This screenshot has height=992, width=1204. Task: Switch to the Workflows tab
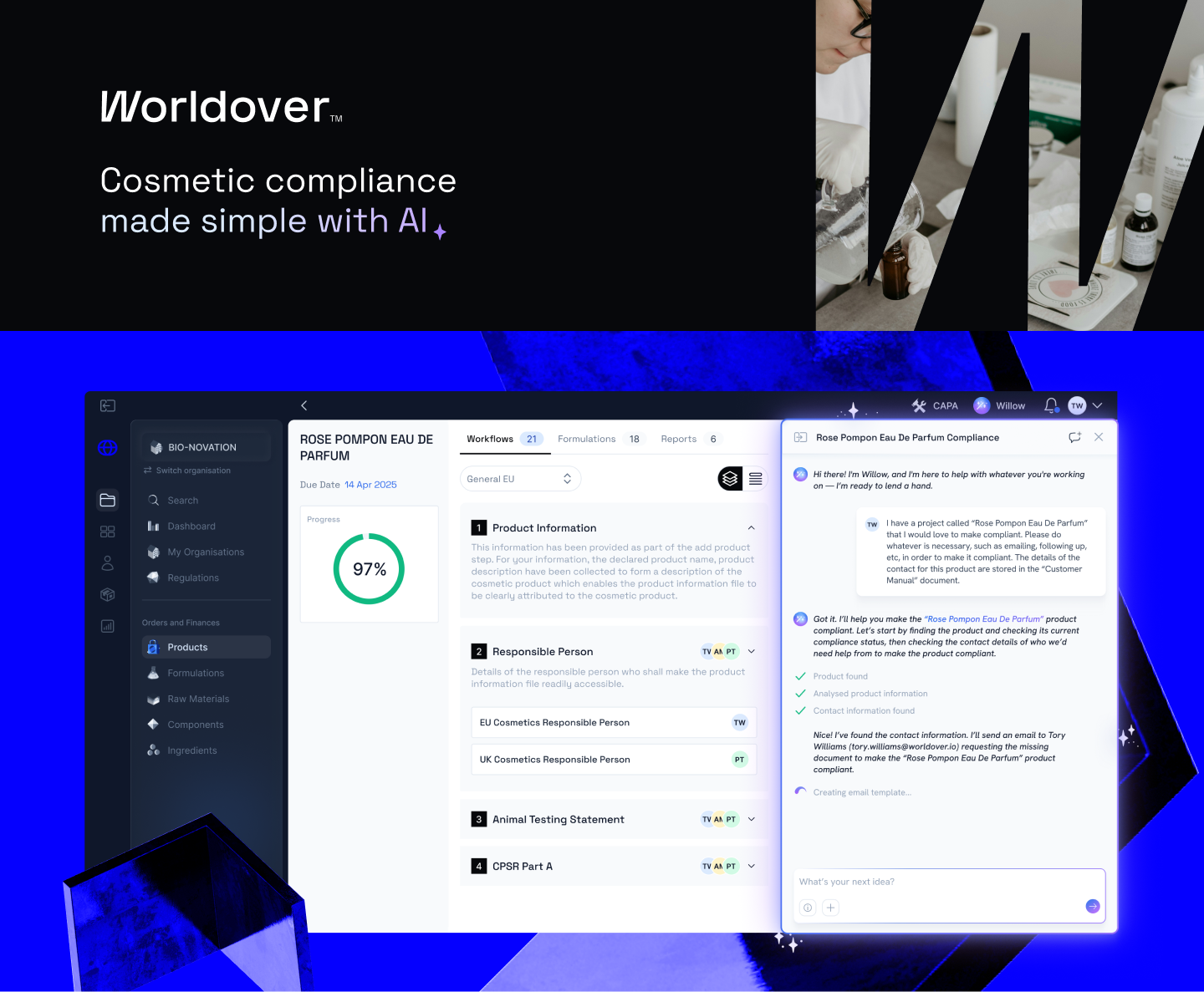pyautogui.click(x=505, y=439)
